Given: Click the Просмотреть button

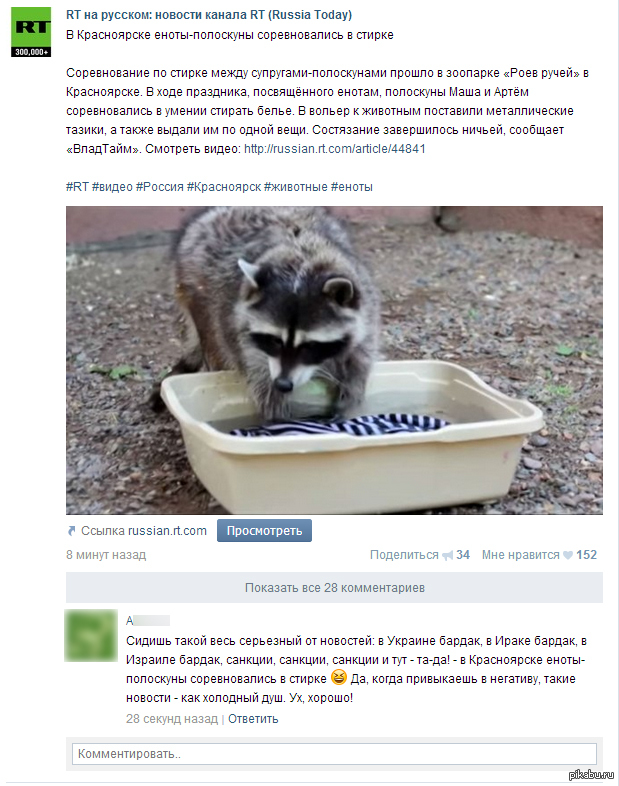Looking at the screenshot, I should [x=264, y=531].
